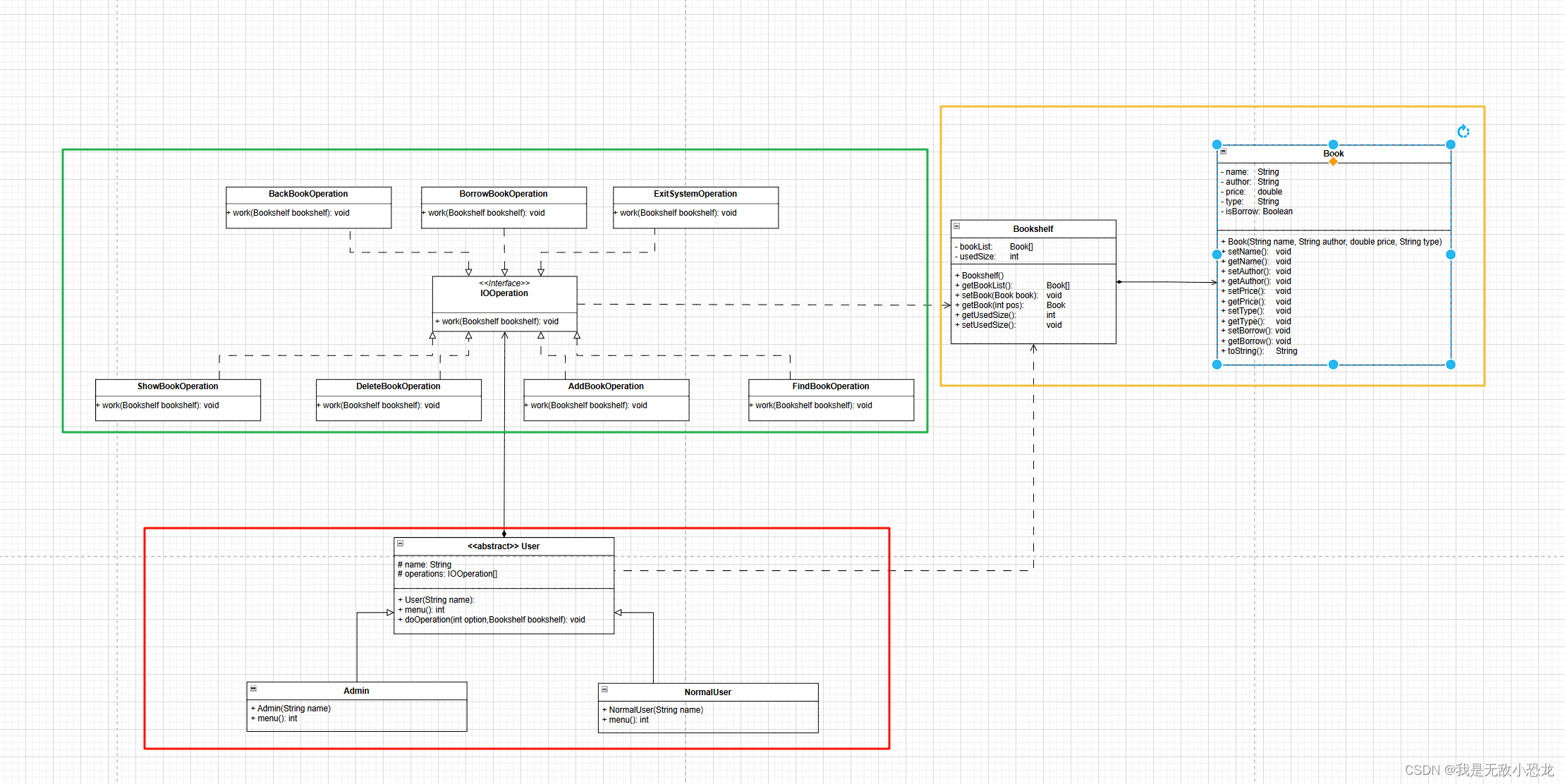Click right-middle blue resize handle of Book
Viewport: 1565px width, 784px height.
(x=1451, y=255)
